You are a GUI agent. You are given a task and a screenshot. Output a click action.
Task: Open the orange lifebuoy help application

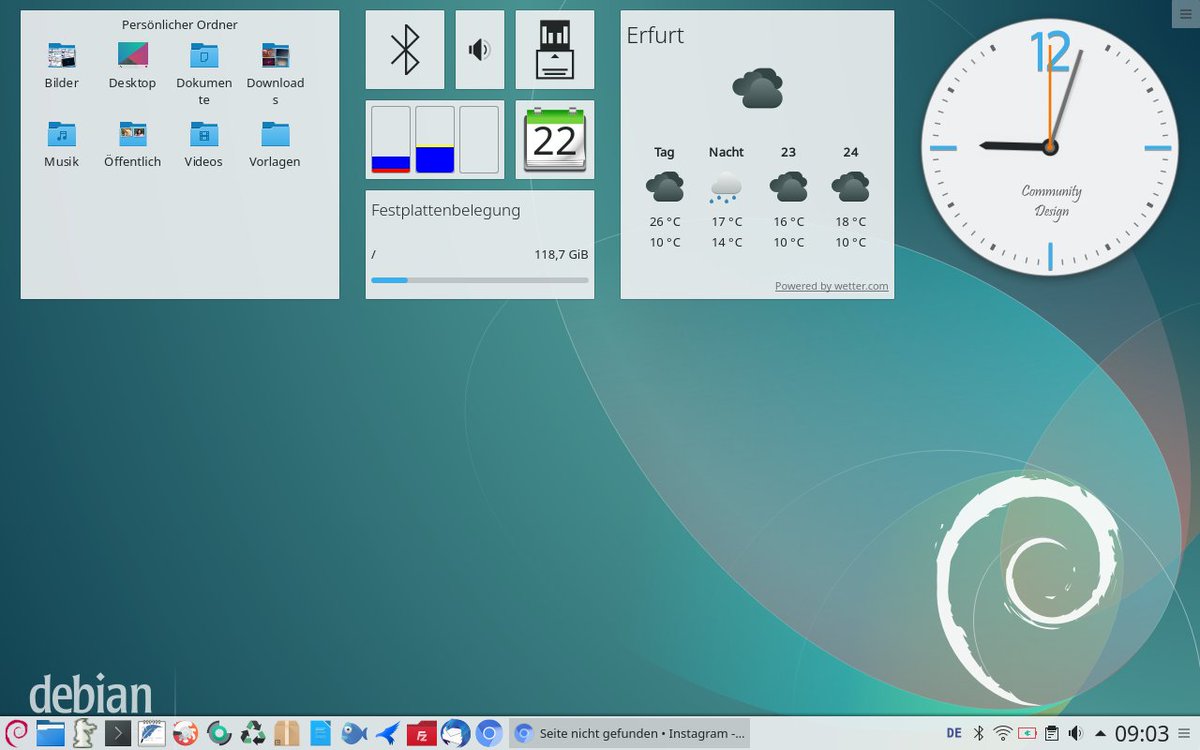tap(185, 733)
